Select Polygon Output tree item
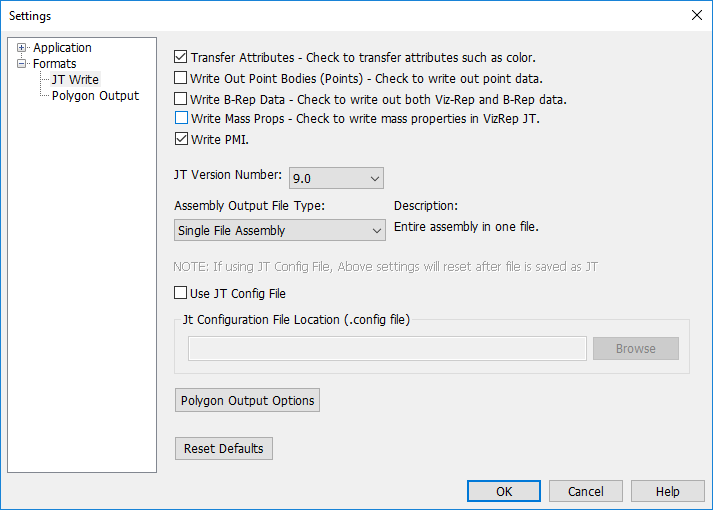713x510 pixels. pos(95,96)
